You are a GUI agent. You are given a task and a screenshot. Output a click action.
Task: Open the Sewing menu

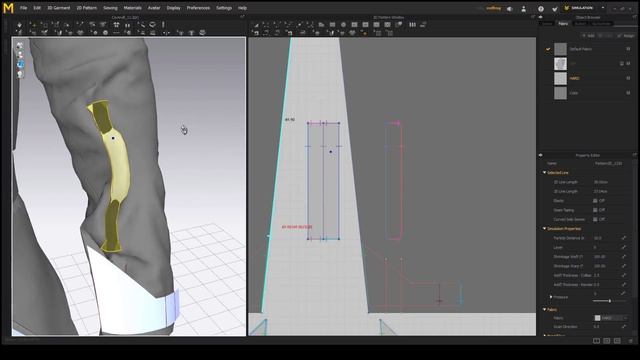coord(110,8)
